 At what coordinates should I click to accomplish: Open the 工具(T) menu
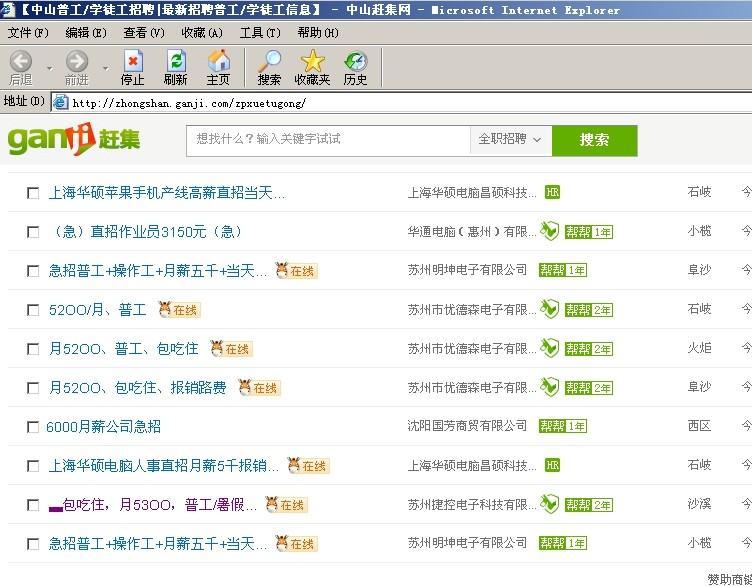pos(260,33)
